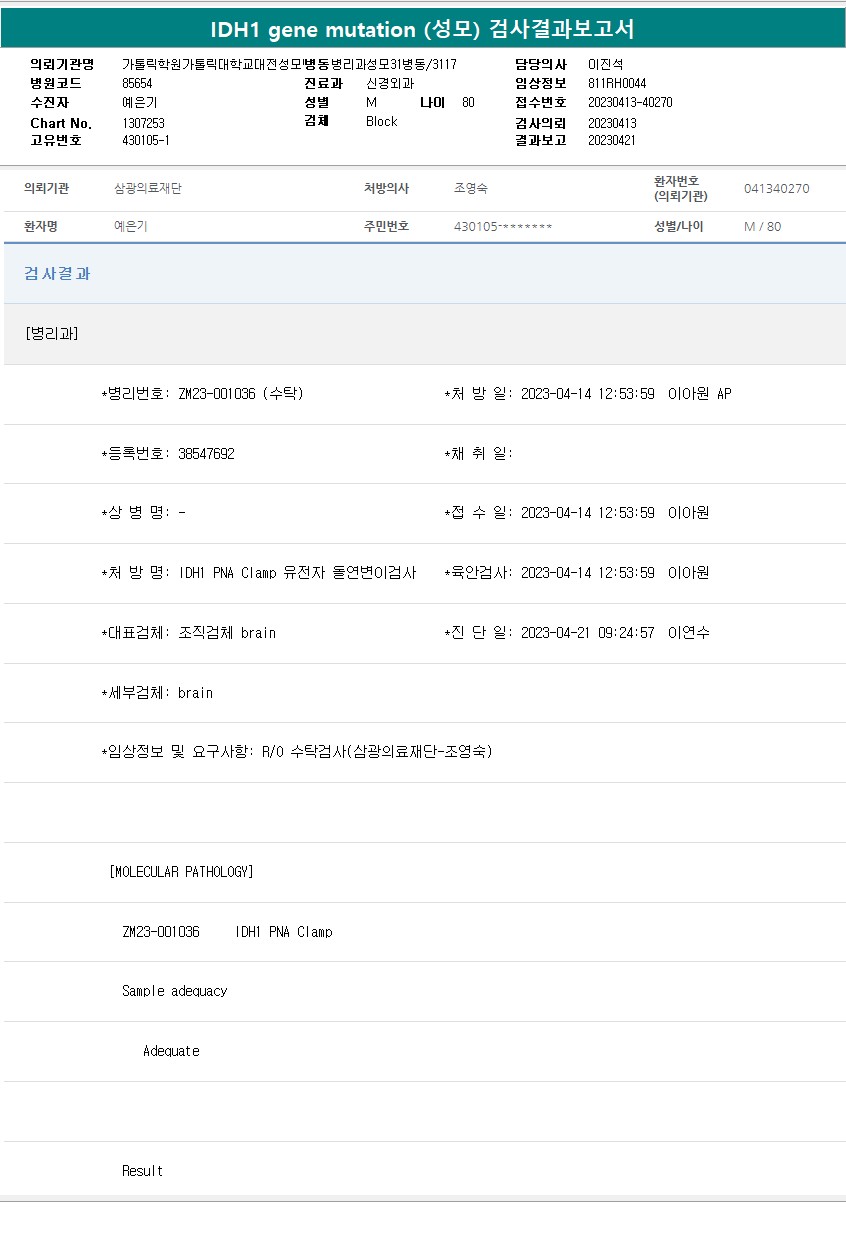Click the empty 채취일 field label
The image size is (846, 1239).
point(478,454)
